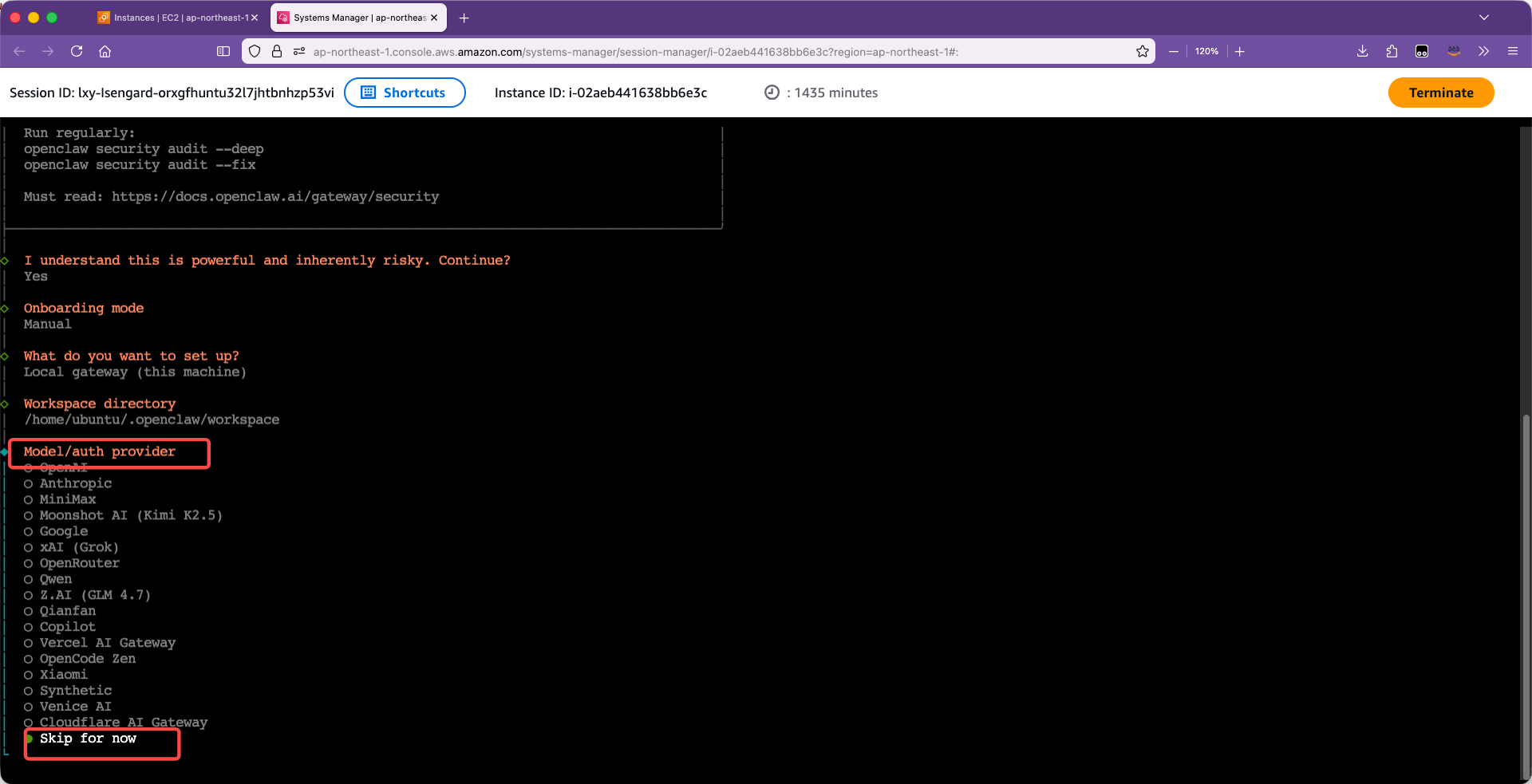
Task: Open the downloads icon in the toolbar
Action: pyautogui.click(x=1362, y=51)
